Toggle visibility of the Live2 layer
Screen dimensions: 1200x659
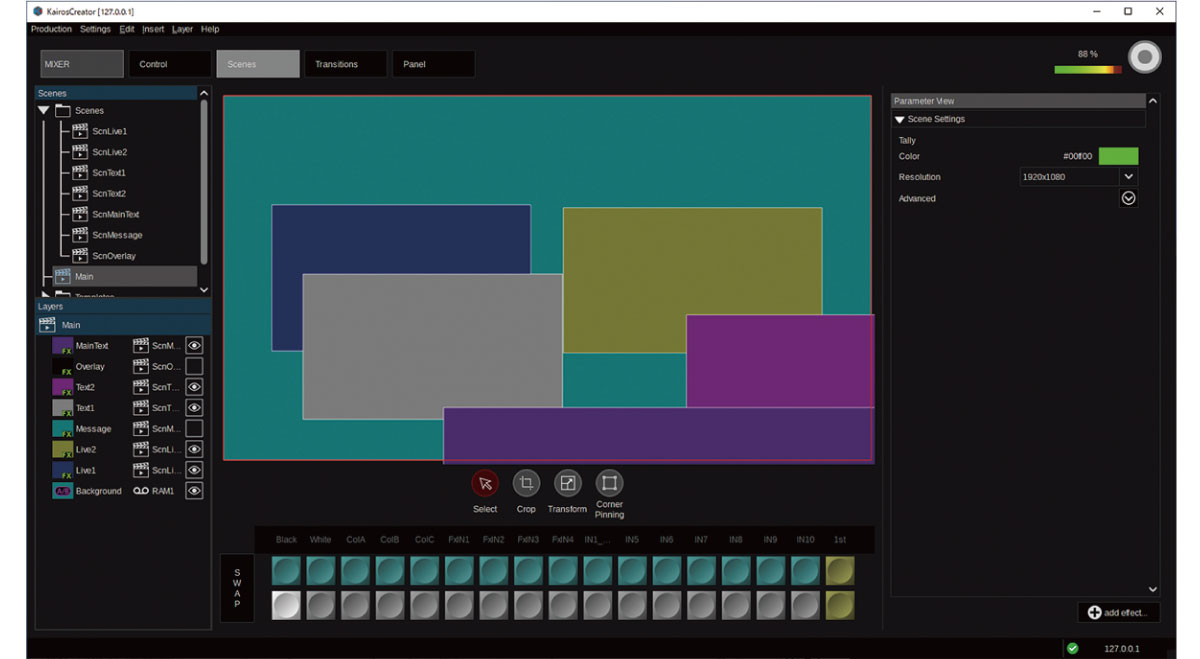pyautogui.click(x=194, y=450)
